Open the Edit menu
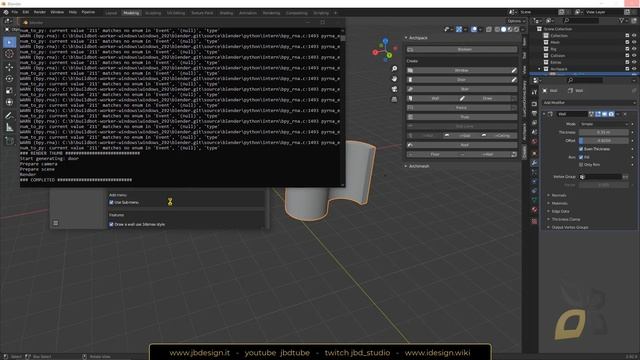Screen dimensions: 640x360 point(26,12)
